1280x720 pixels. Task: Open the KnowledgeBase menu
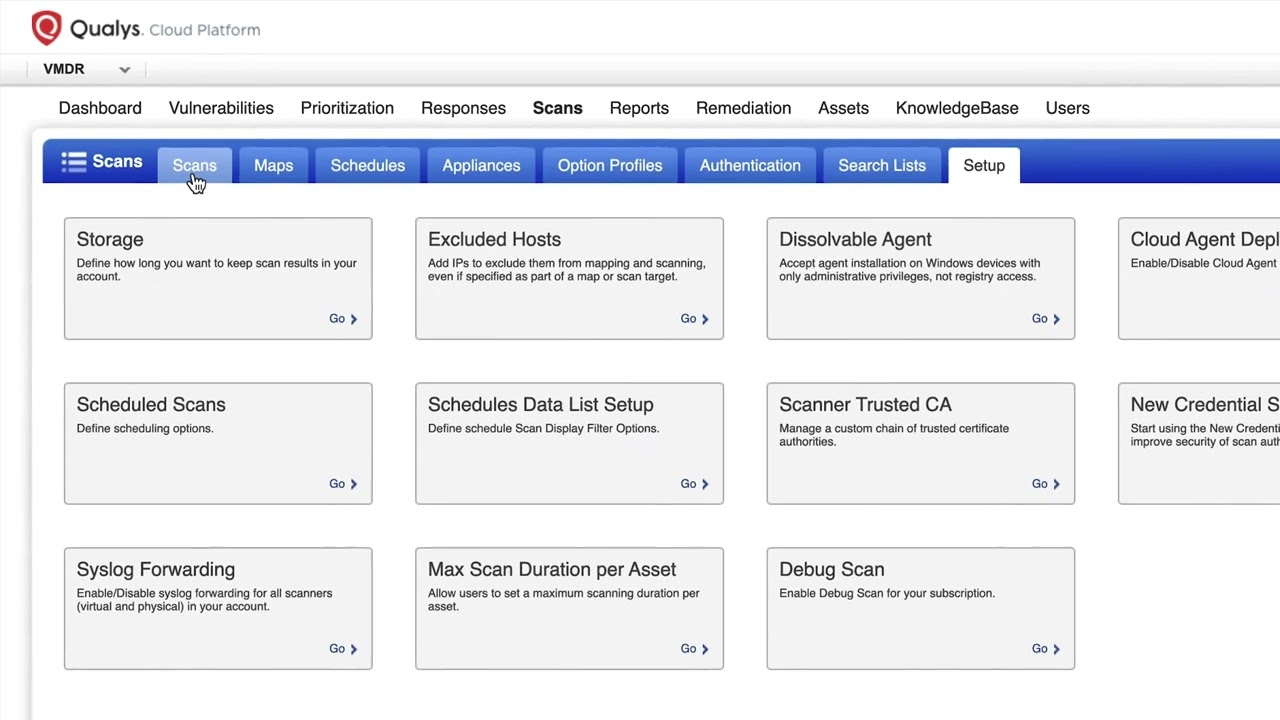point(957,108)
